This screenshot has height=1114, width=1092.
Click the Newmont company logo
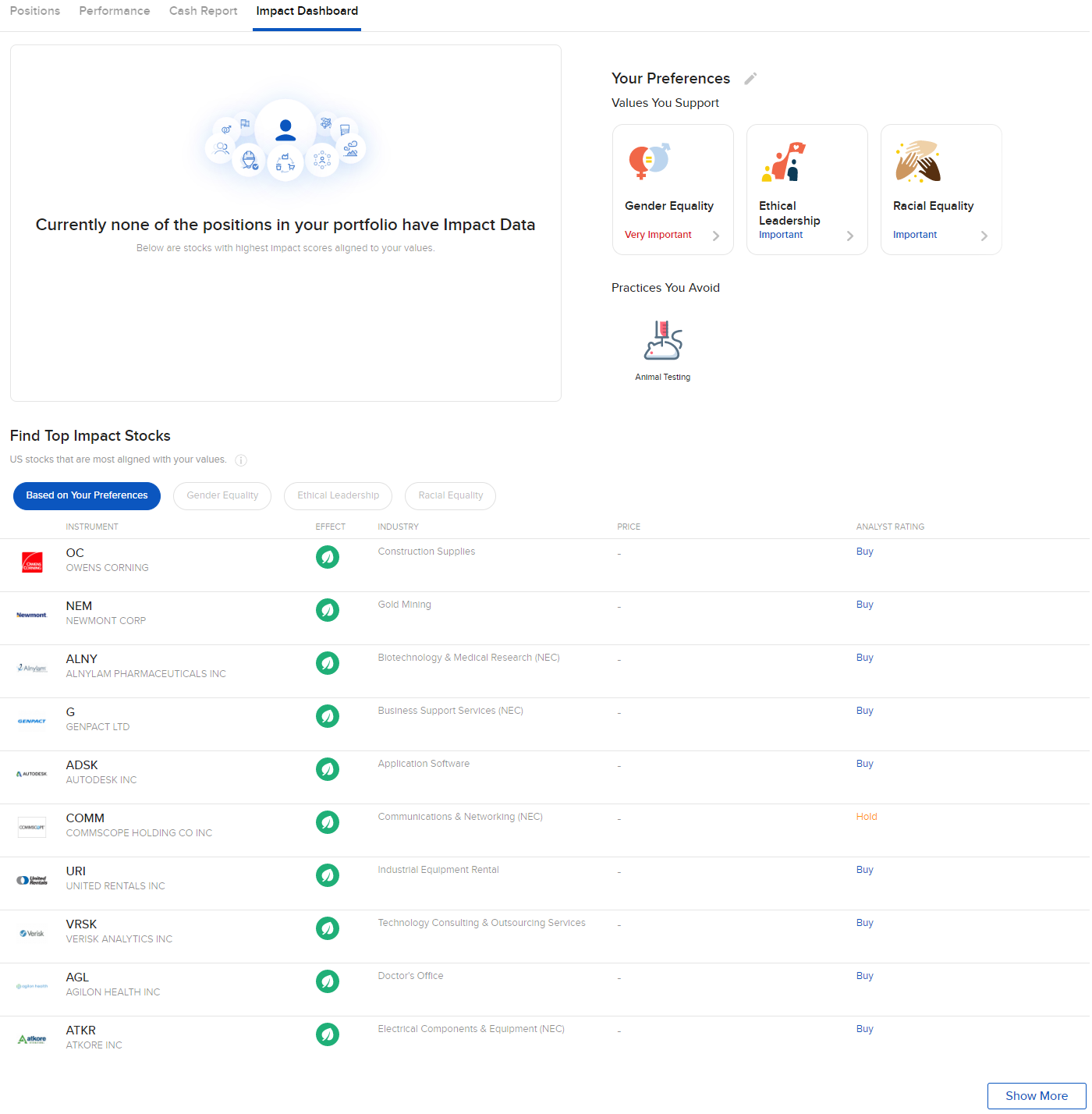pyautogui.click(x=32, y=615)
